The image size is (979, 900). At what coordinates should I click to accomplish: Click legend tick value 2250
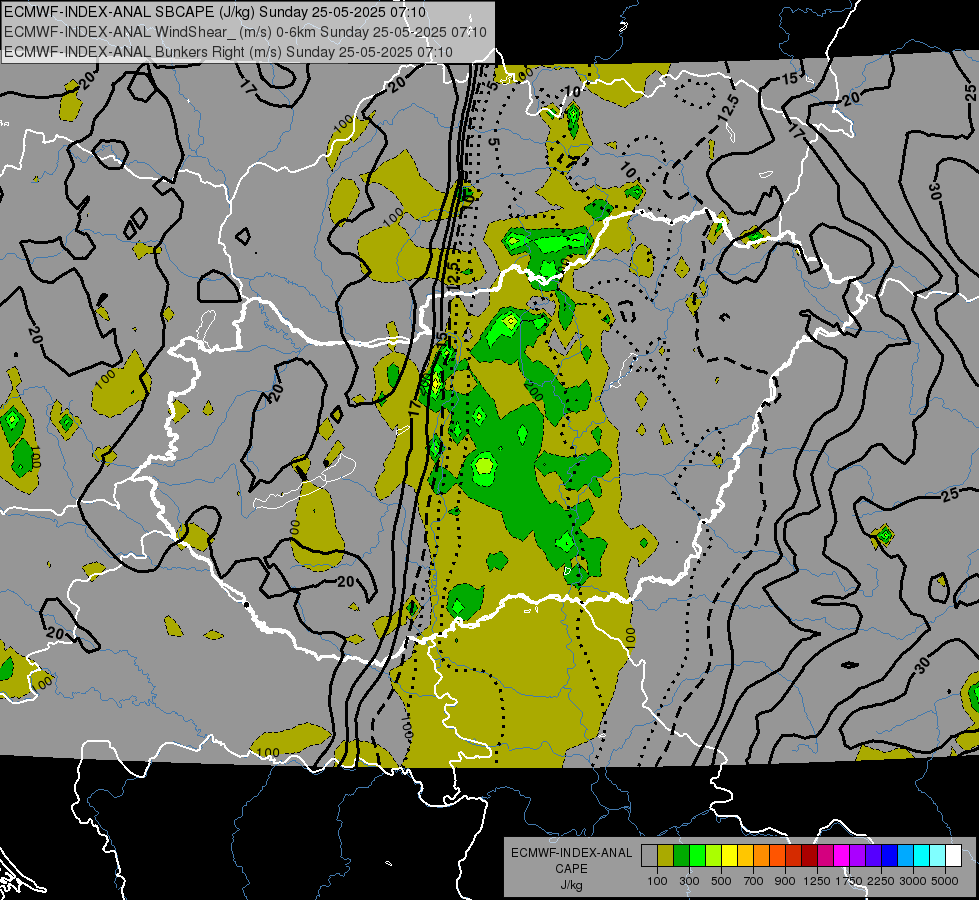click(x=882, y=881)
